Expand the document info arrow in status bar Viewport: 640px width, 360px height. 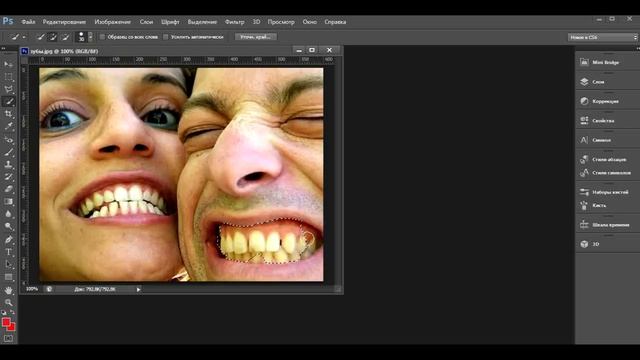[x=138, y=289]
